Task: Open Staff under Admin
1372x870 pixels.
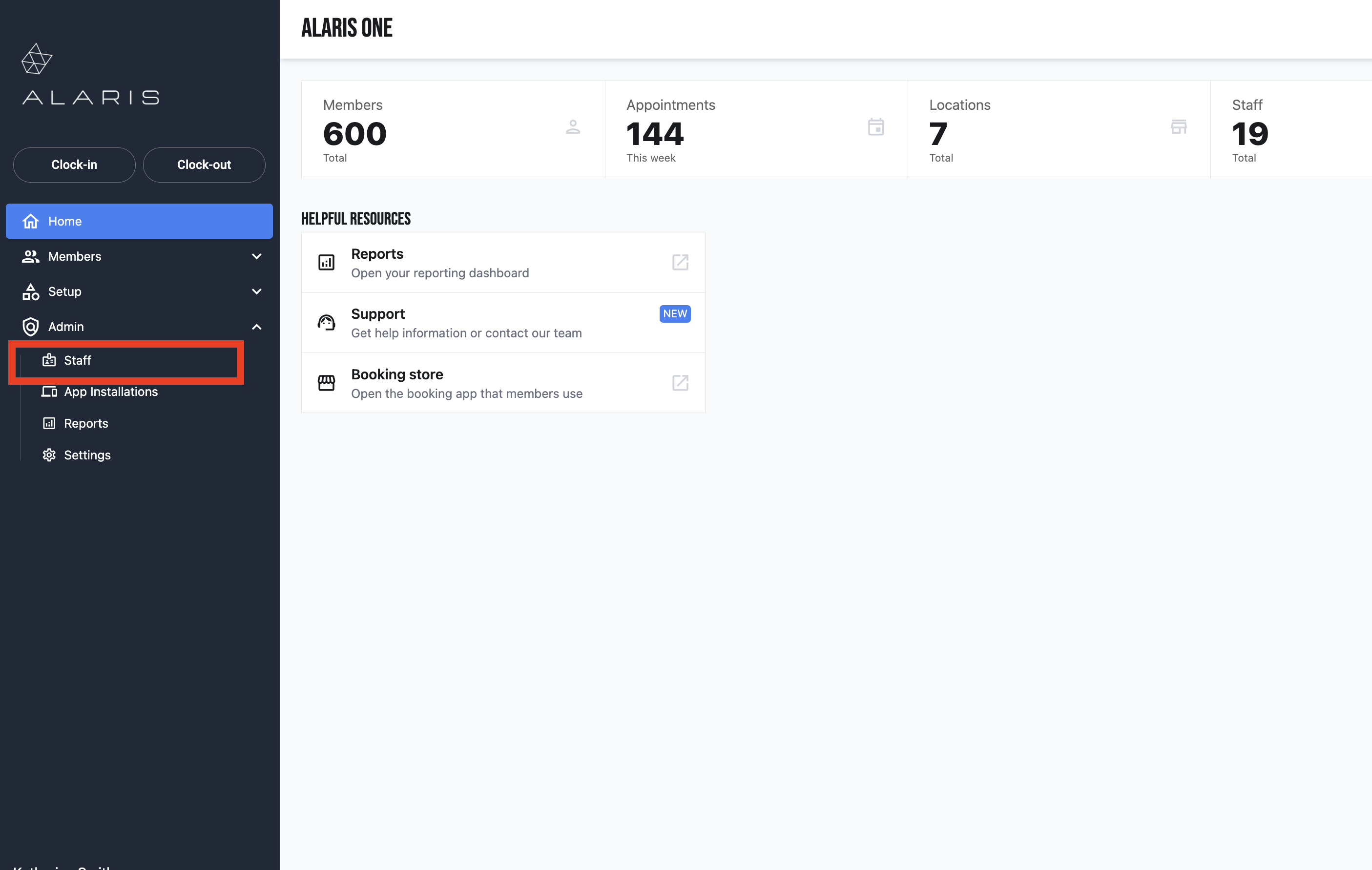Action: point(78,360)
